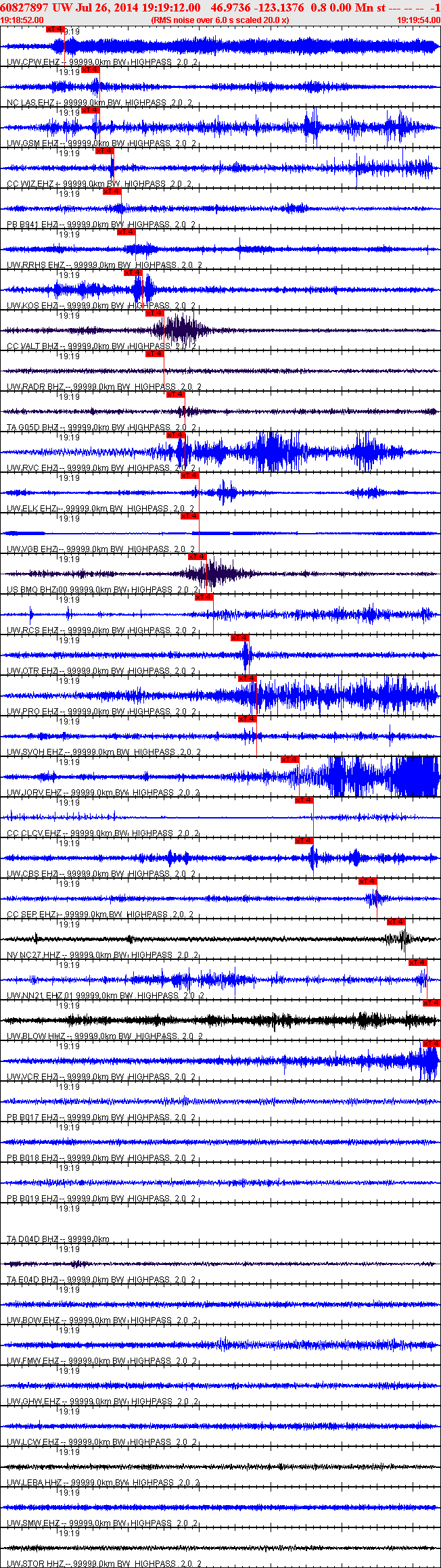
Task: Click the UW.LEBA HHZ station label
Action: pyautogui.click(x=35, y=1483)
